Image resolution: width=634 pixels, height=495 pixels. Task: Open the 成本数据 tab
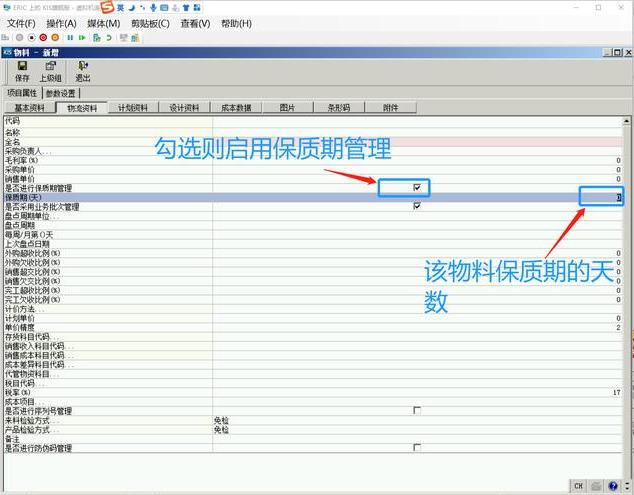pyautogui.click(x=236, y=108)
